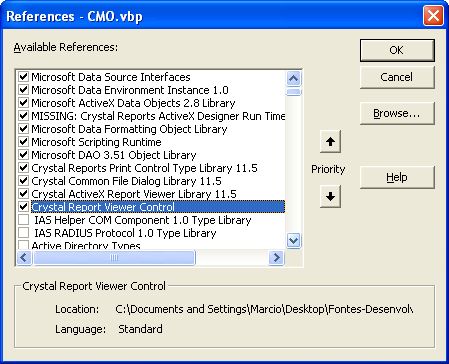The image size is (449, 364).
Task: Select 'IAS RADIUS Protocol 1.0 Type Library' text
Action: coord(125,233)
